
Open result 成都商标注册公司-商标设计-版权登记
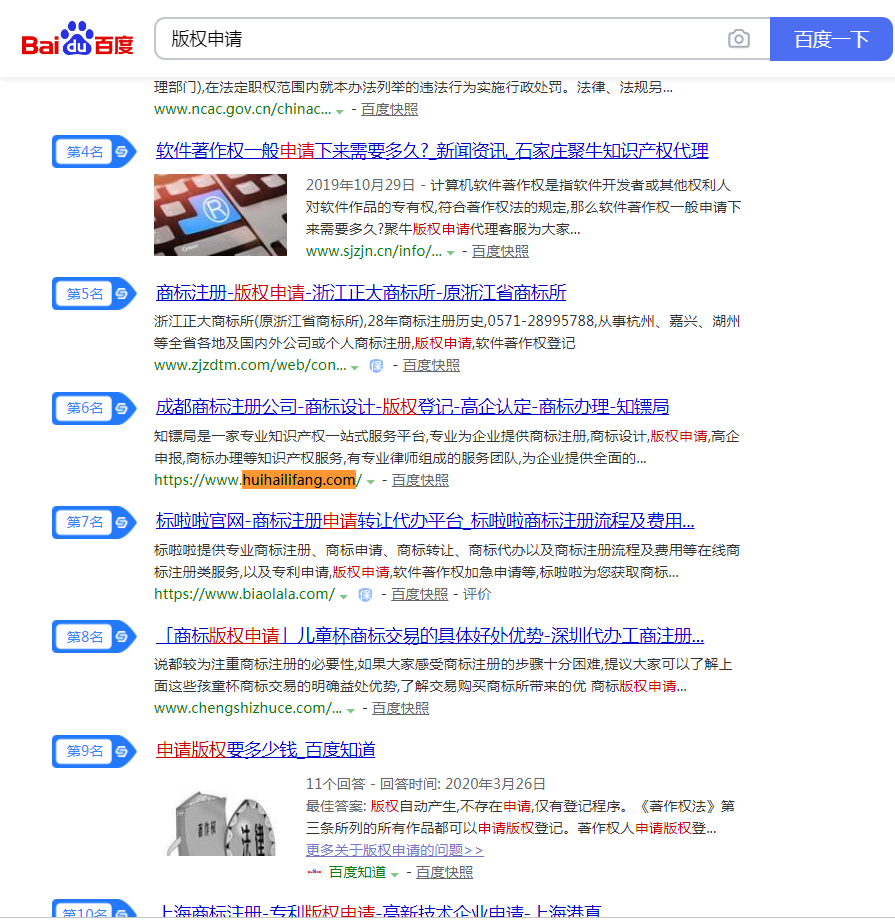412,407
